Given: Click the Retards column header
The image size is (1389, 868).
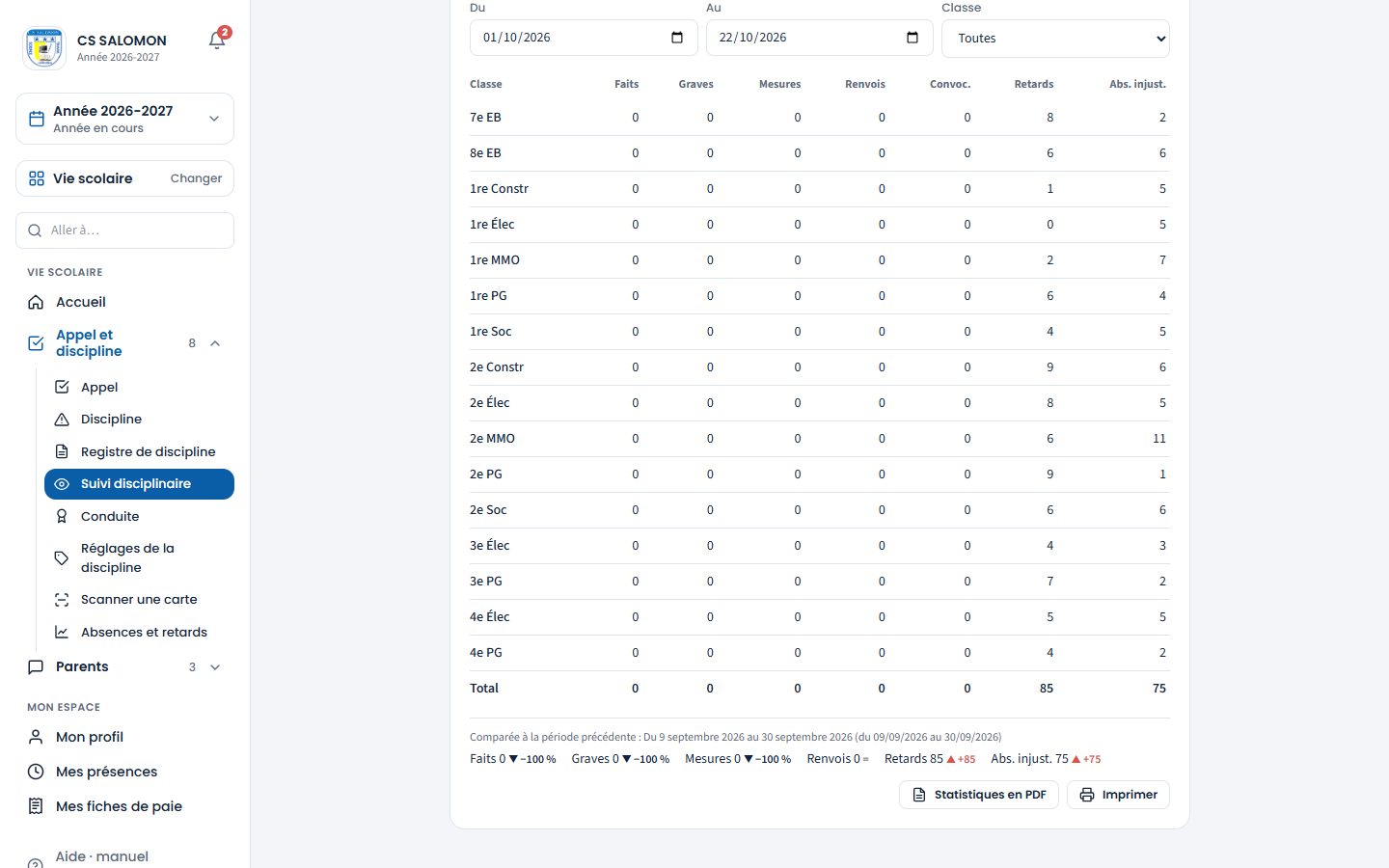Looking at the screenshot, I should [x=1034, y=84].
